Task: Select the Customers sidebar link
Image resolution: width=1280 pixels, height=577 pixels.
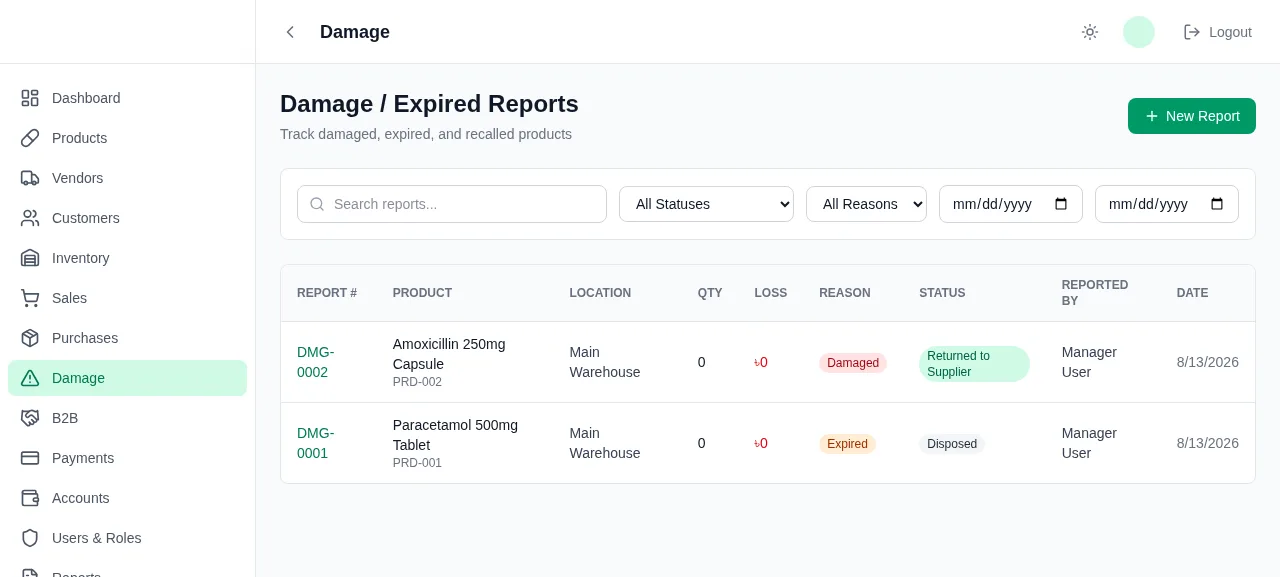Action: 127,218
